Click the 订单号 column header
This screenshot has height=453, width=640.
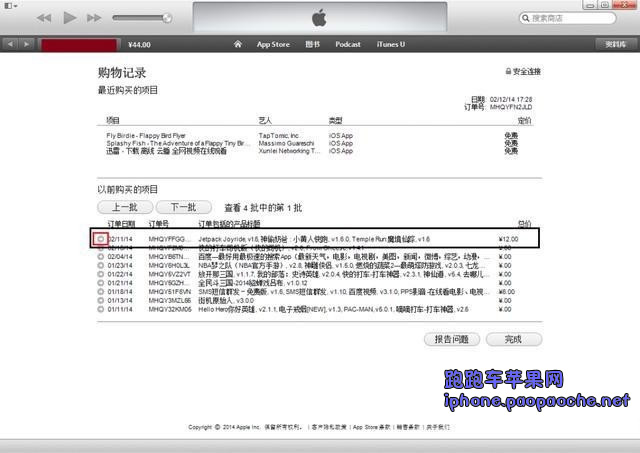click(158, 224)
